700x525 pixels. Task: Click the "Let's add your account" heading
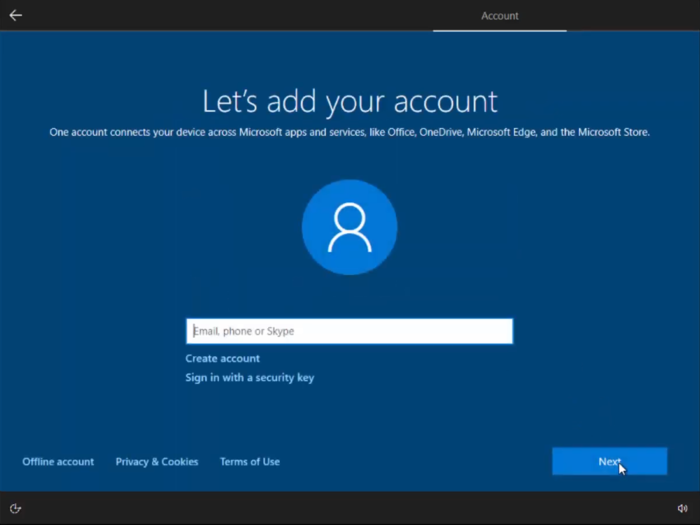[x=350, y=102]
